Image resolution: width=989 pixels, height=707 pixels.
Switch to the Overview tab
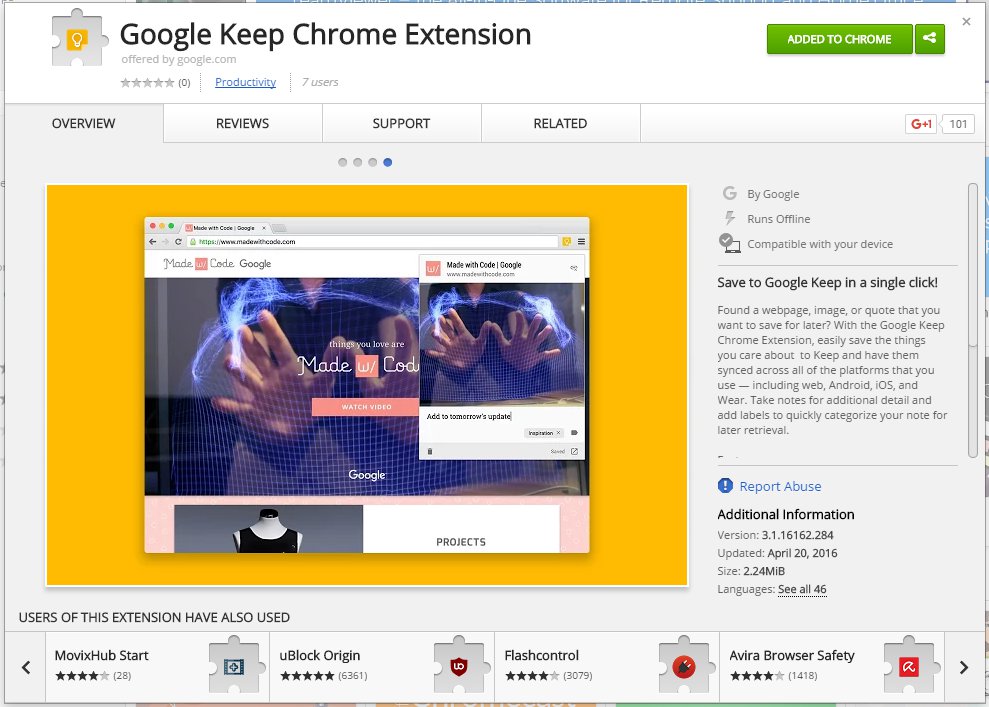84,124
